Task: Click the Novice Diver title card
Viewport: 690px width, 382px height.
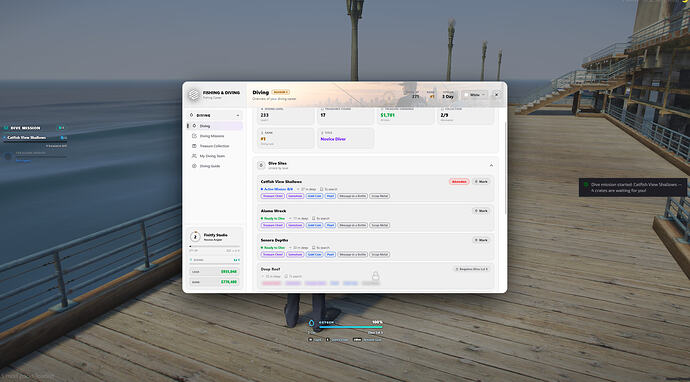Action: [345, 138]
